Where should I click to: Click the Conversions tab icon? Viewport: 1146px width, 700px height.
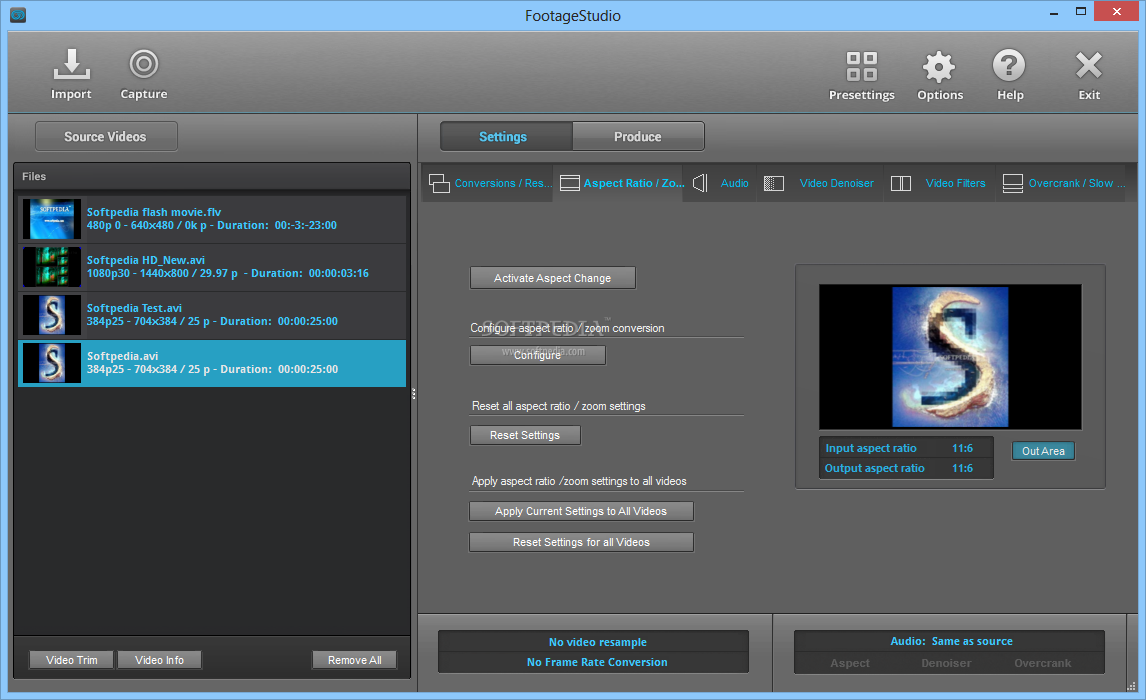pyautogui.click(x=439, y=183)
